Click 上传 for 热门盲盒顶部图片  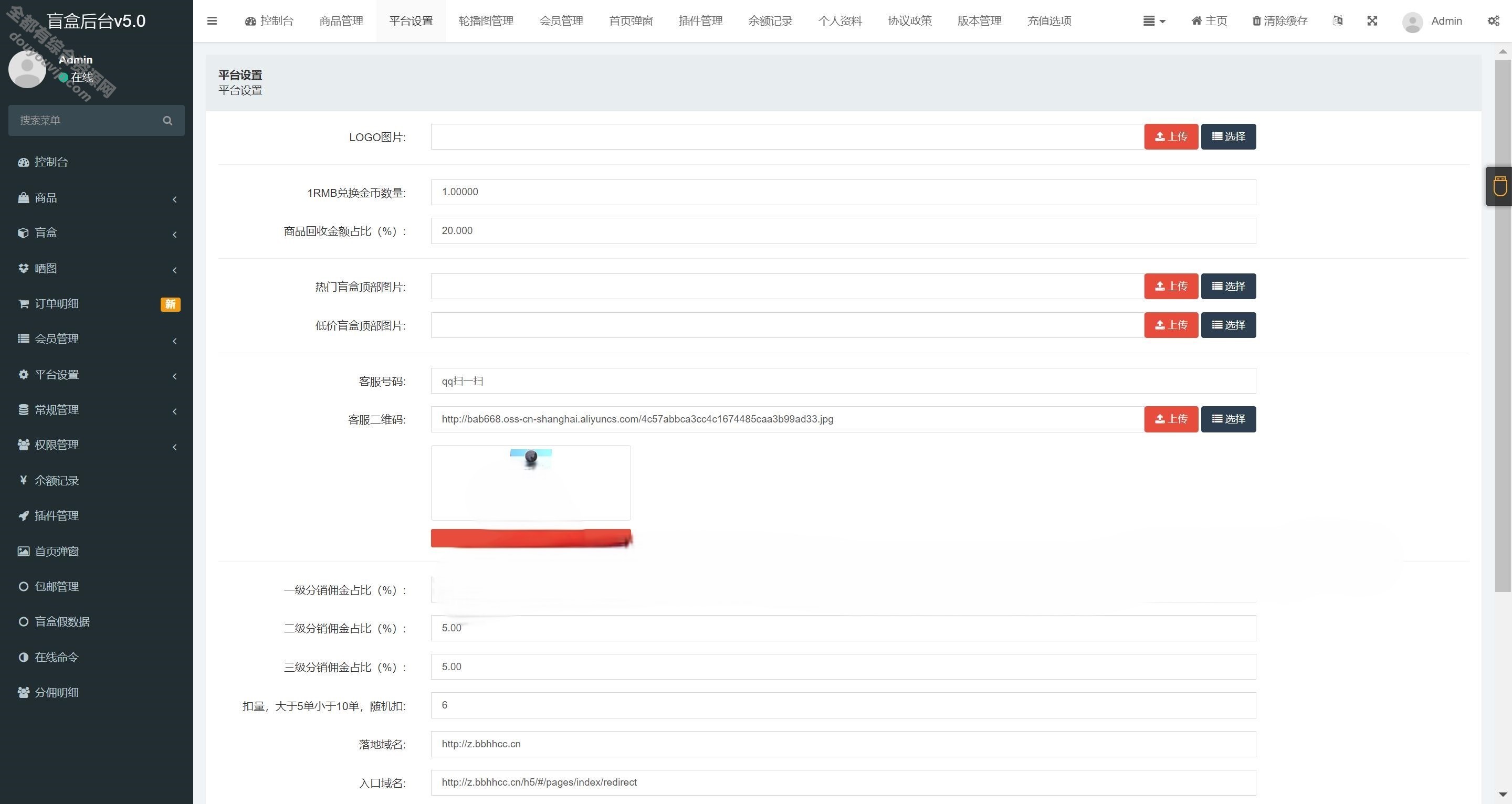pos(1171,287)
